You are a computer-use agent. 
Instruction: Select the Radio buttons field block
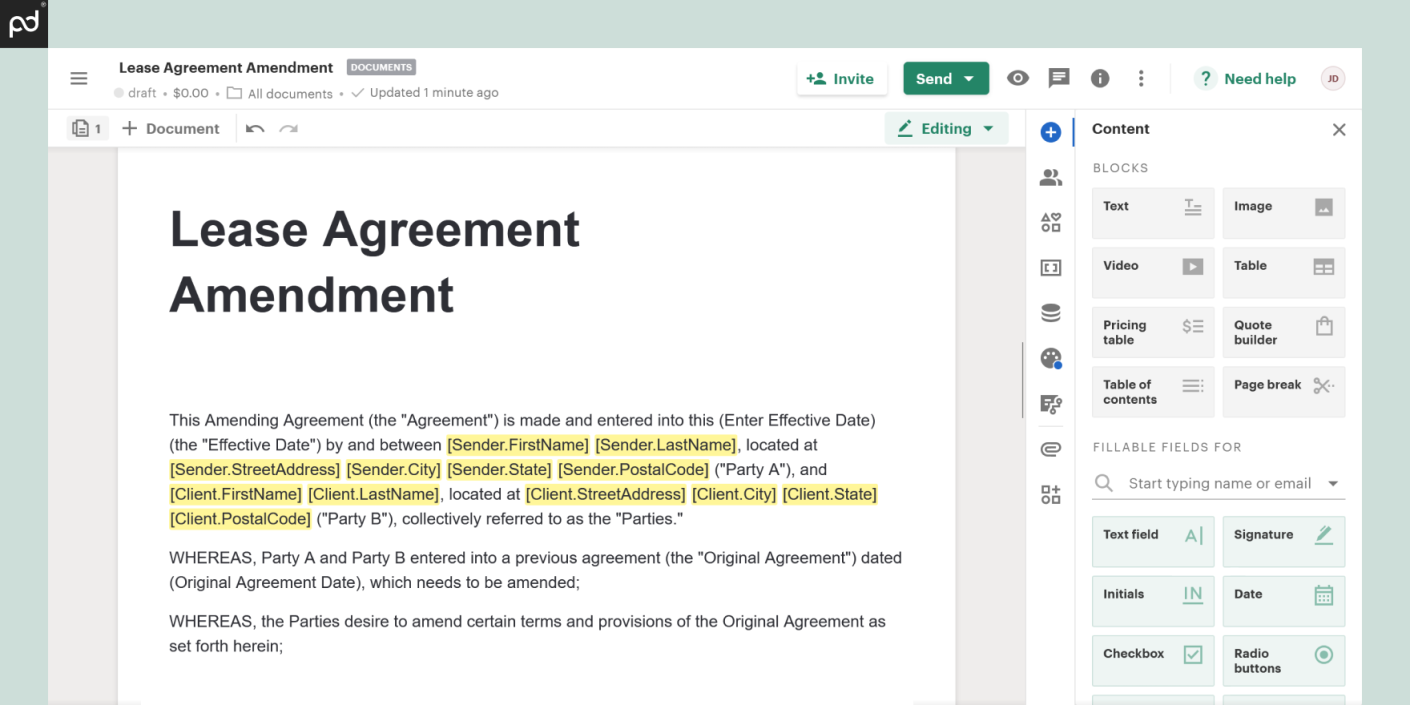pos(1283,660)
